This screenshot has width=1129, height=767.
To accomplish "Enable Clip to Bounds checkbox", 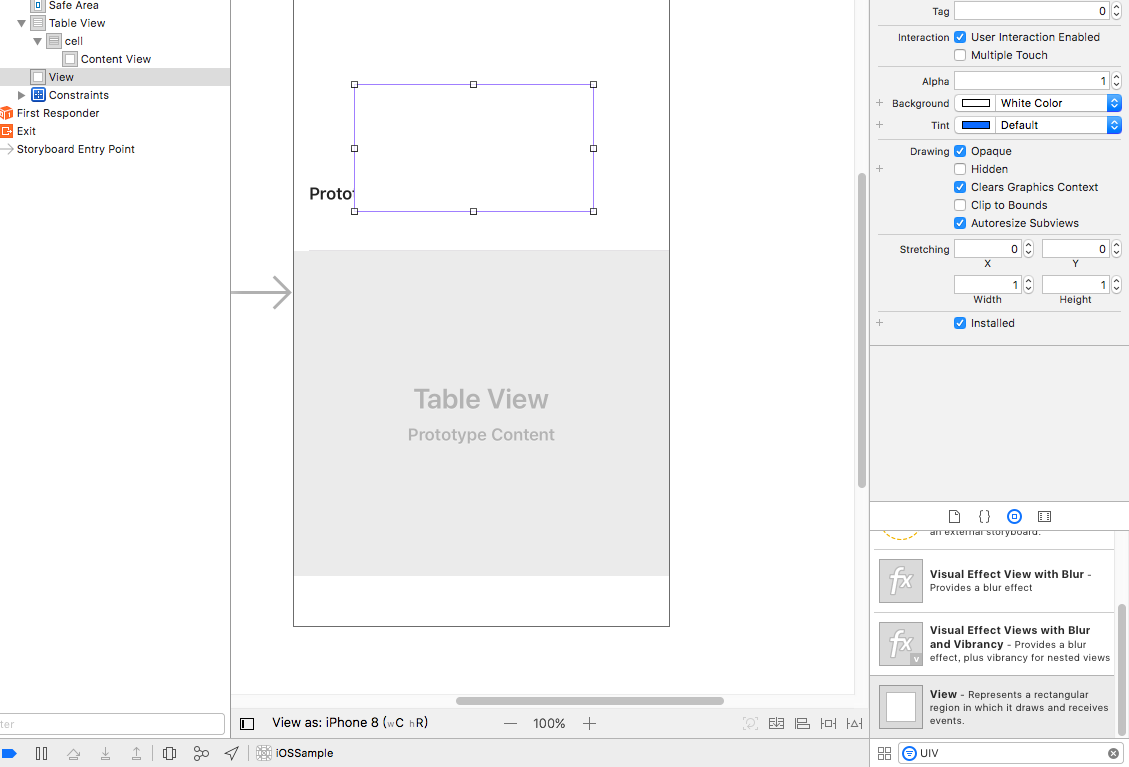I will [960, 205].
